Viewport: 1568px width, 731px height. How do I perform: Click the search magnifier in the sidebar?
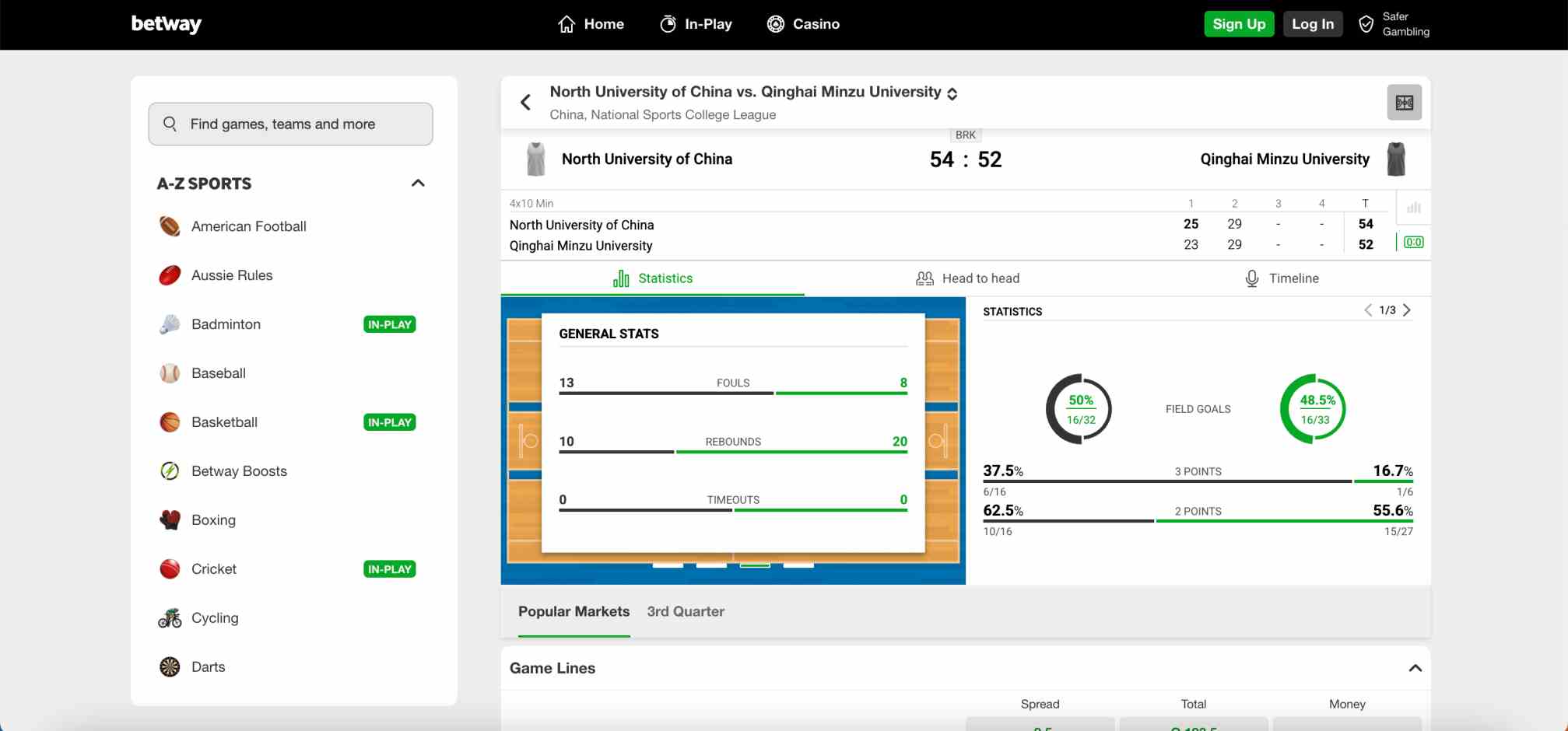tap(170, 124)
